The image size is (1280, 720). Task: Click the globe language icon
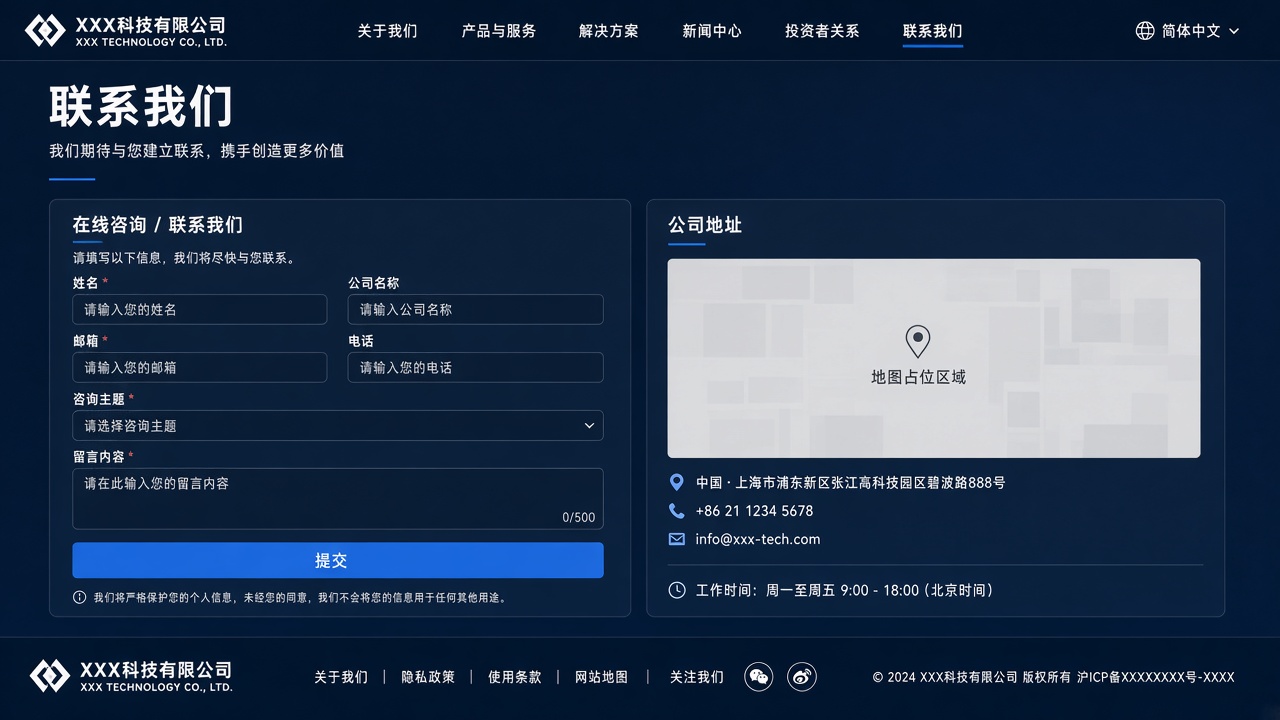tap(1145, 31)
